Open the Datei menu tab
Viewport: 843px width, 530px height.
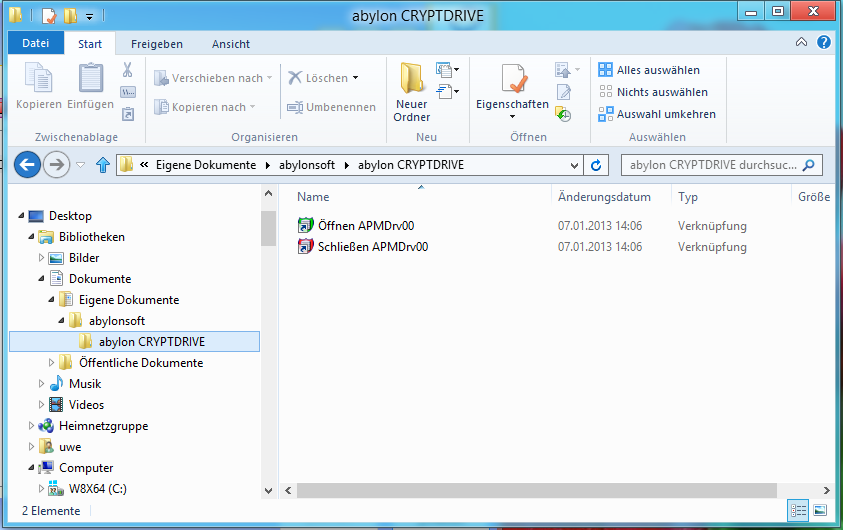coord(35,43)
